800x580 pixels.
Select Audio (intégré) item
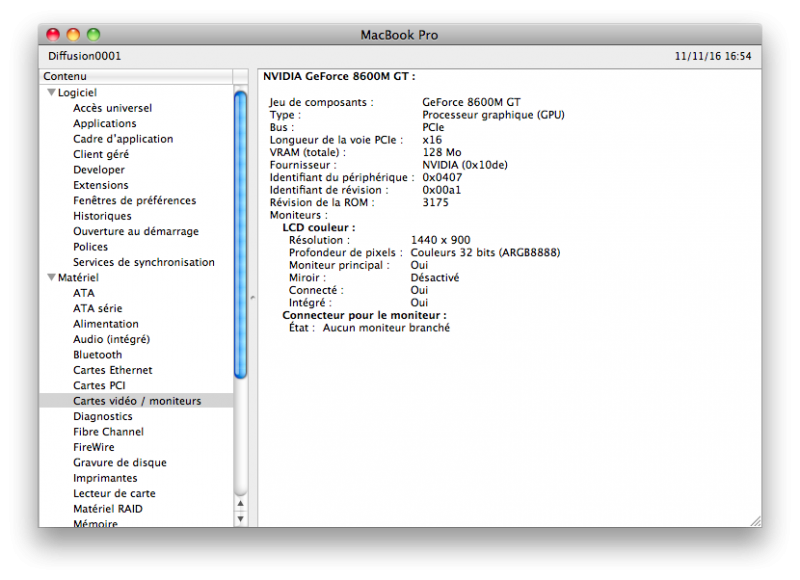[x=111, y=339]
